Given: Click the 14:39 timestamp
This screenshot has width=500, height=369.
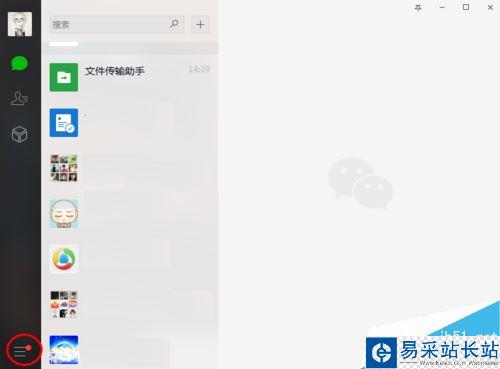Looking at the screenshot, I should coord(199,69).
